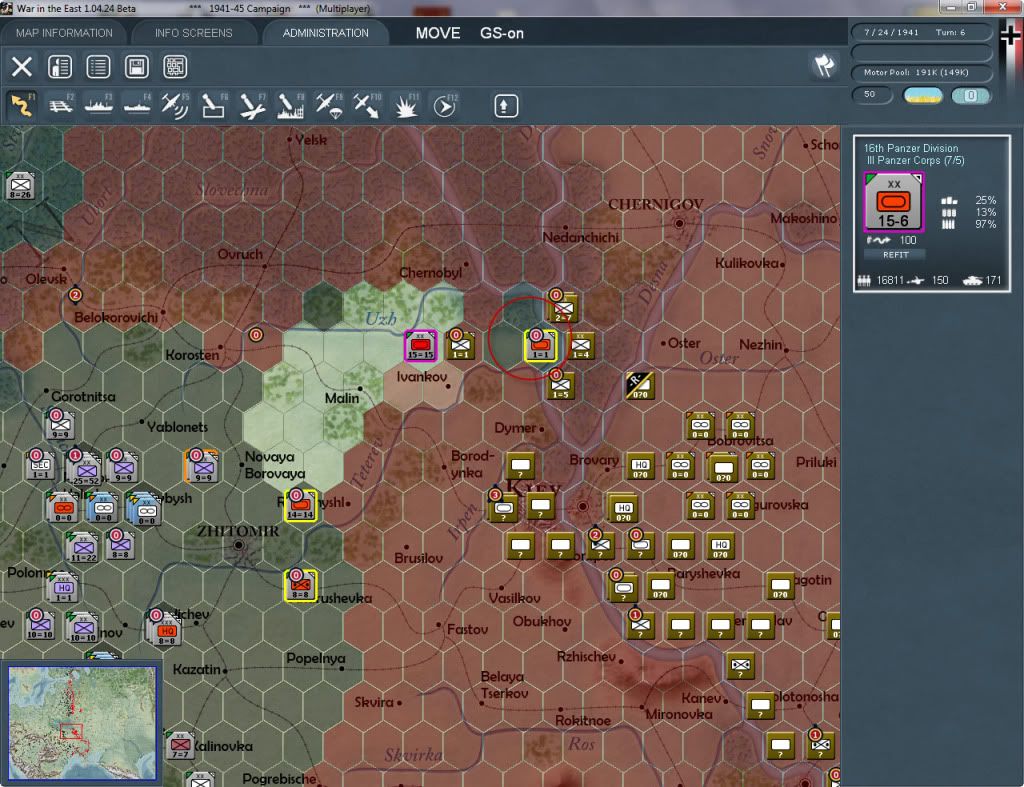
Task: Click the 50 value pill
Action: click(x=872, y=95)
